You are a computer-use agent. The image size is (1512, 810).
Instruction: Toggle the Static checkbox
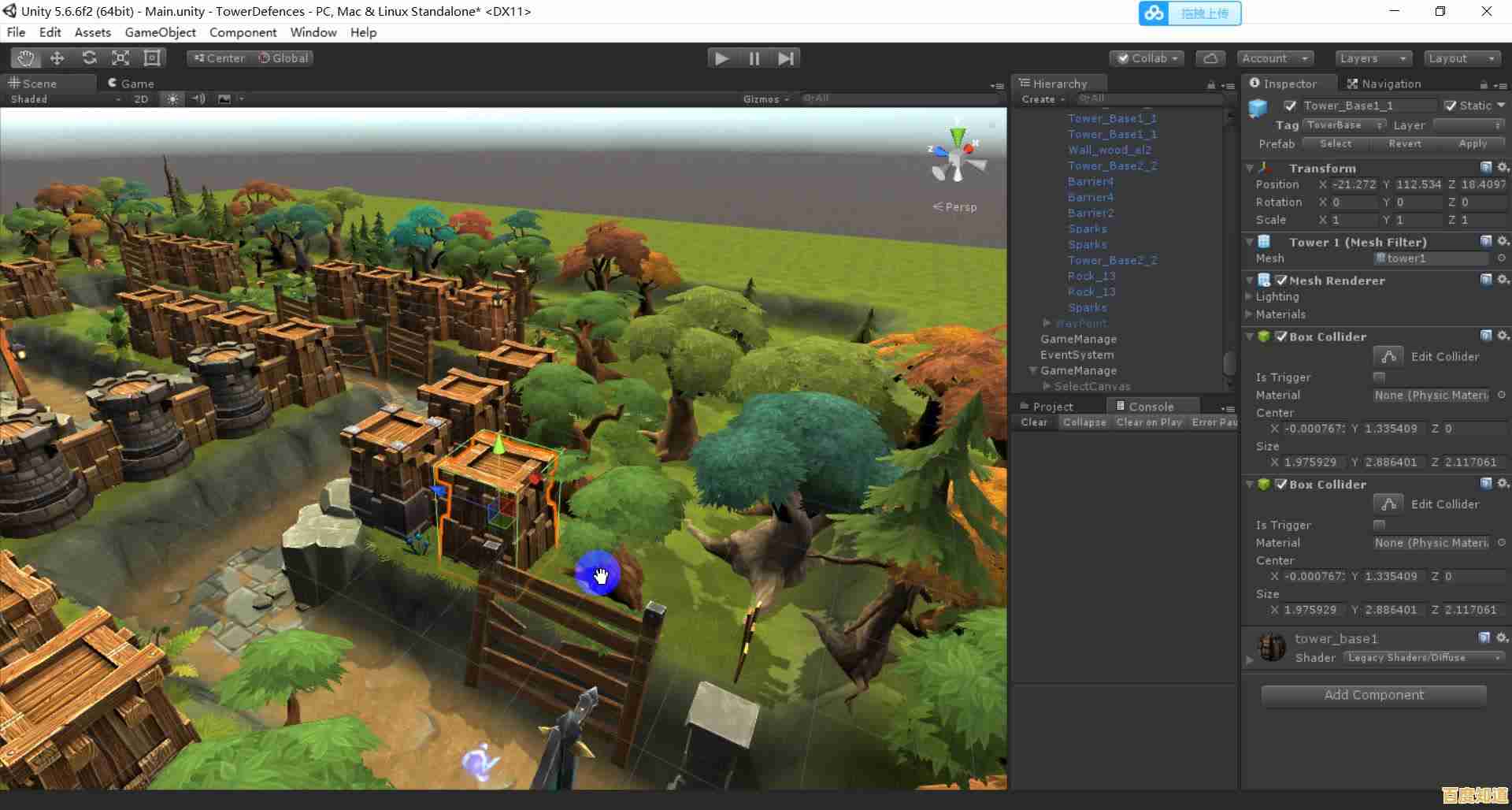click(1451, 106)
